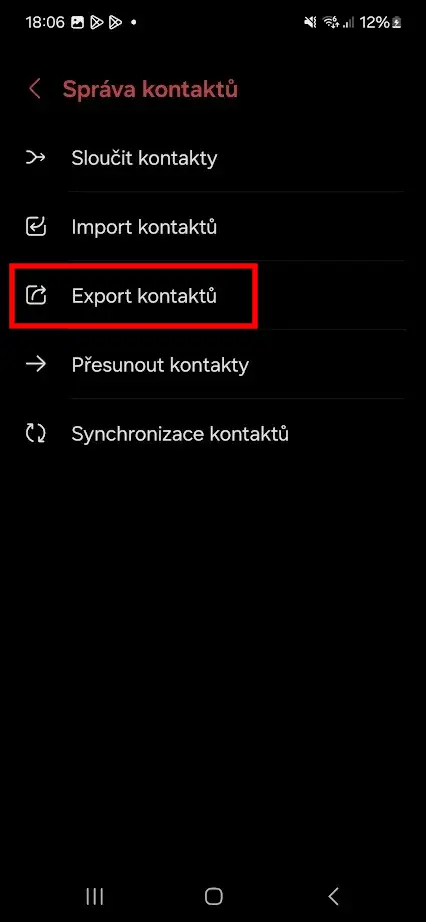Tap the sync arrows icon
The image size is (426, 922).
click(36, 433)
